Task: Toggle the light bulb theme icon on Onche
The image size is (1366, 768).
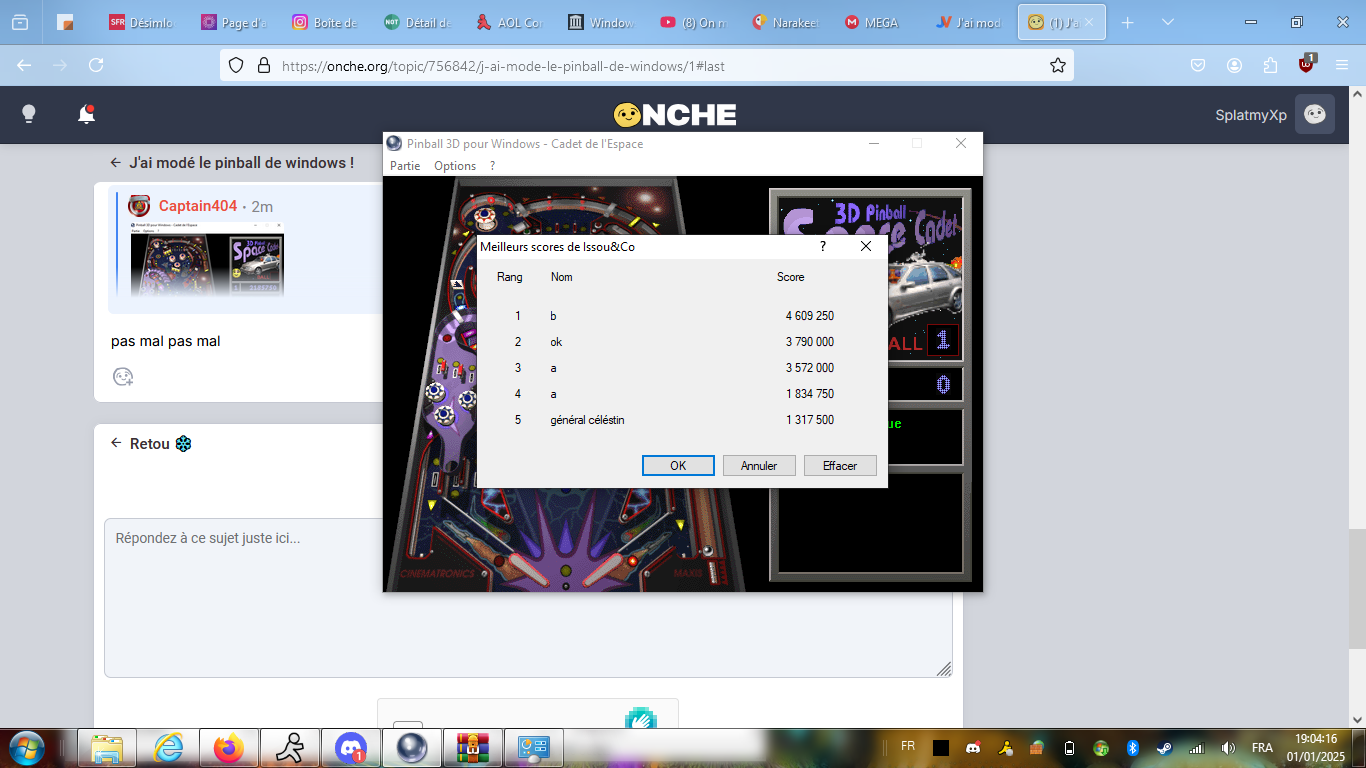Action: click(x=29, y=114)
